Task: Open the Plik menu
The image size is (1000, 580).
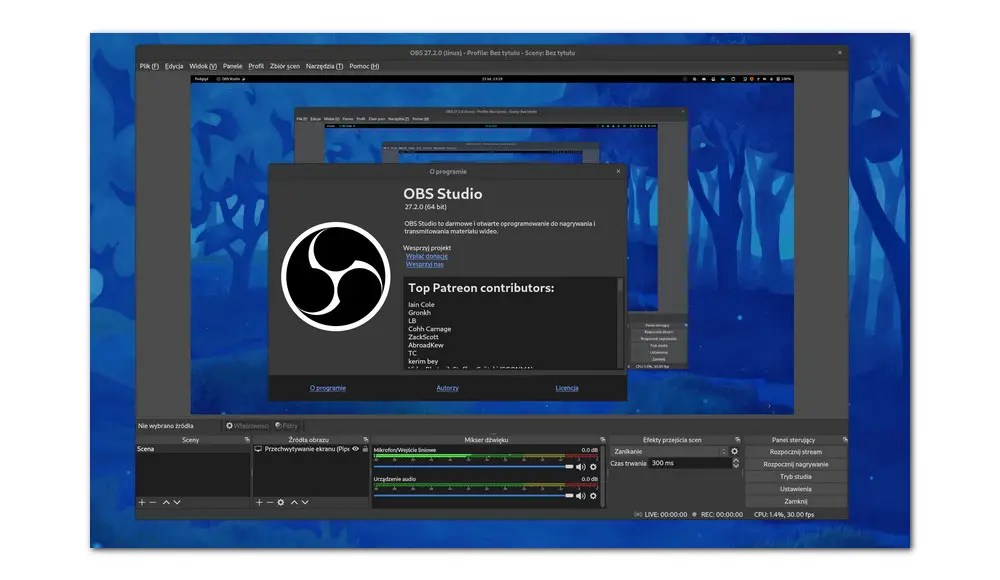Action: pyautogui.click(x=149, y=66)
